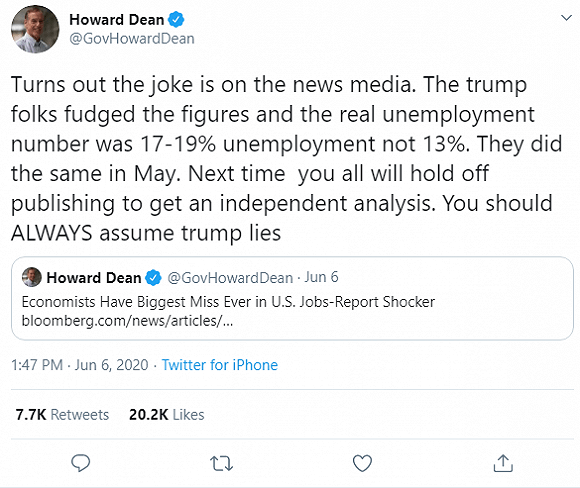Click the main tweet text body
580x488 pixels.
pos(287,159)
